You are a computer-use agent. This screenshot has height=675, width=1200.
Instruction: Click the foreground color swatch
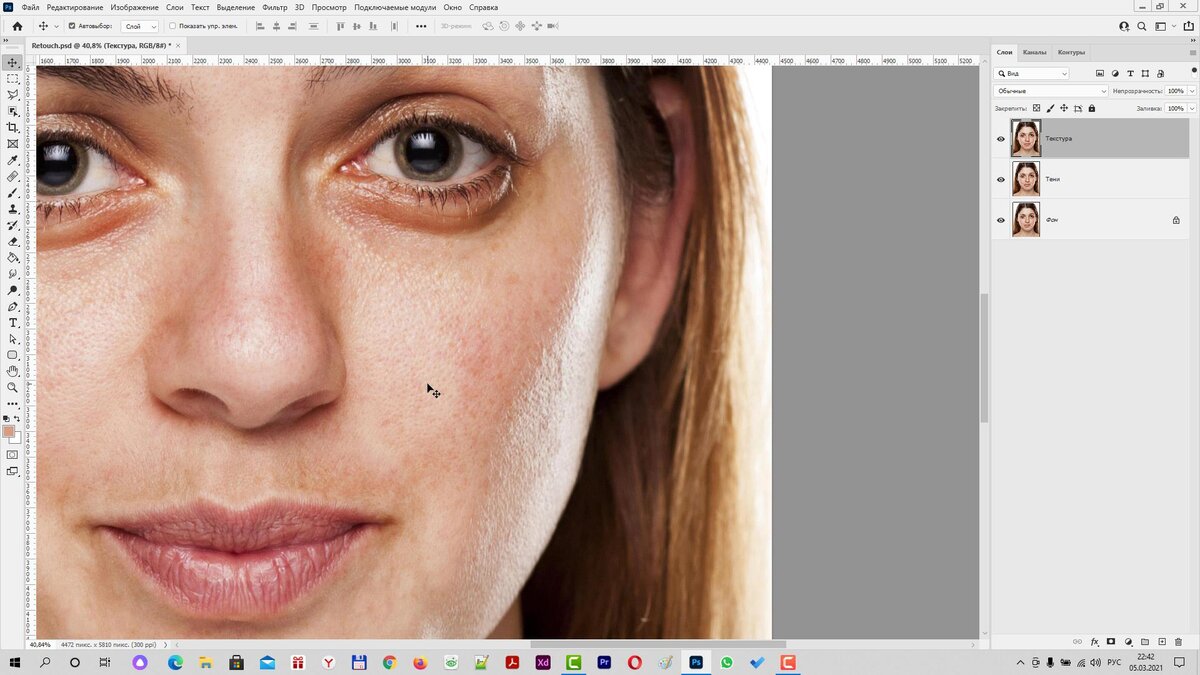(9, 431)
